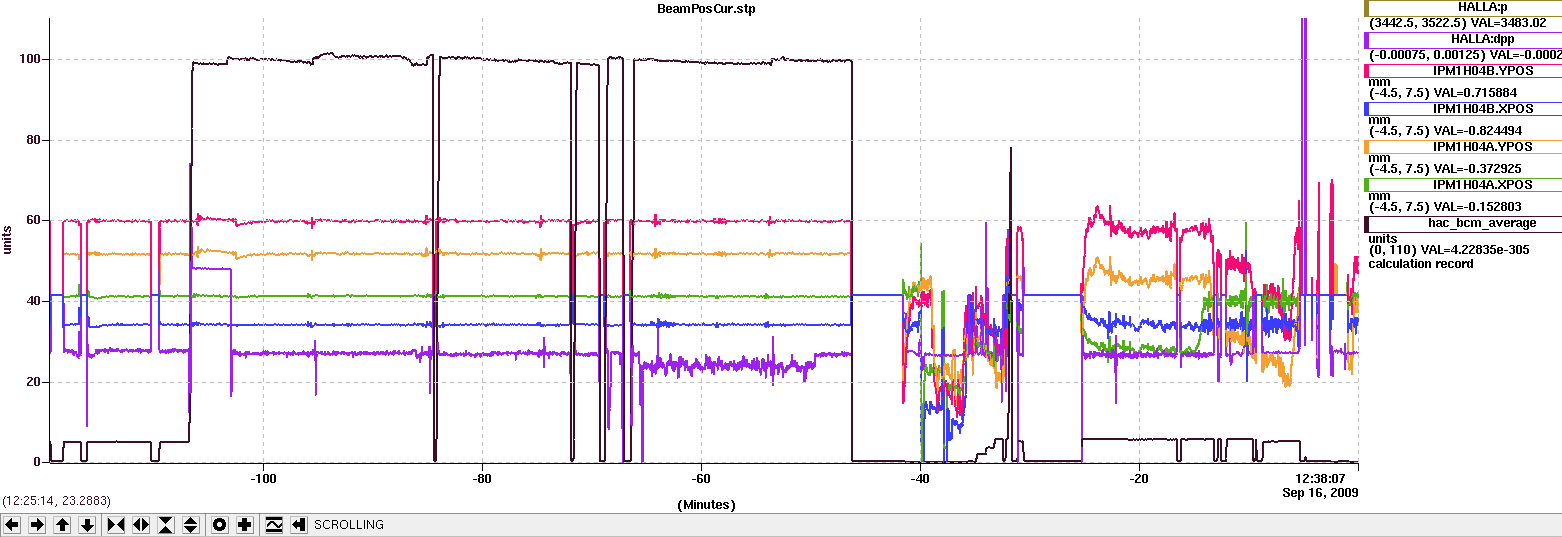Screen dimensions: 1562x537
Task: Click the horizontal inward-facing triangles zoom icon
Action: (116, 525)
